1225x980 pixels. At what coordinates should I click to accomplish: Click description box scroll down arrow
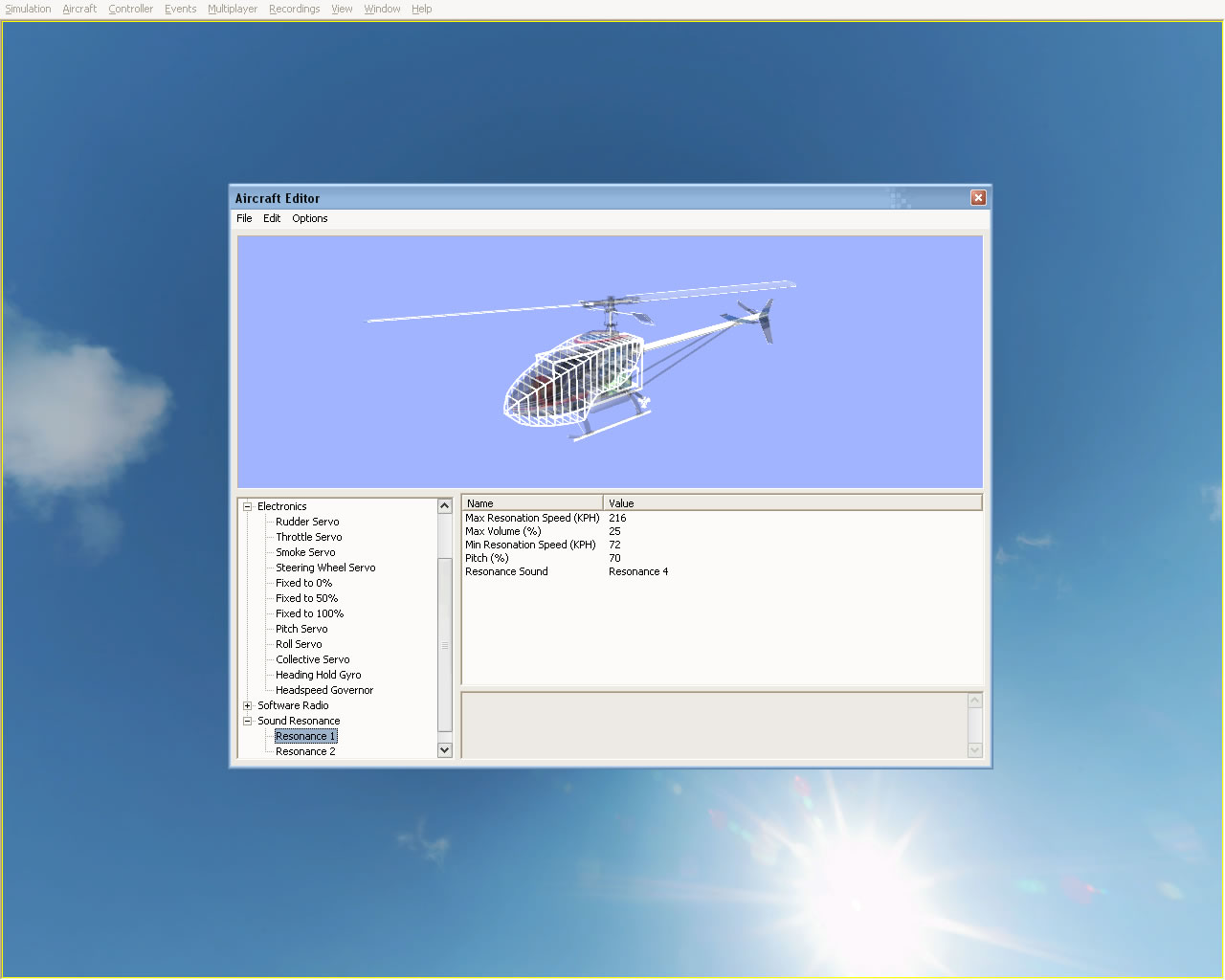click(975, 750)
